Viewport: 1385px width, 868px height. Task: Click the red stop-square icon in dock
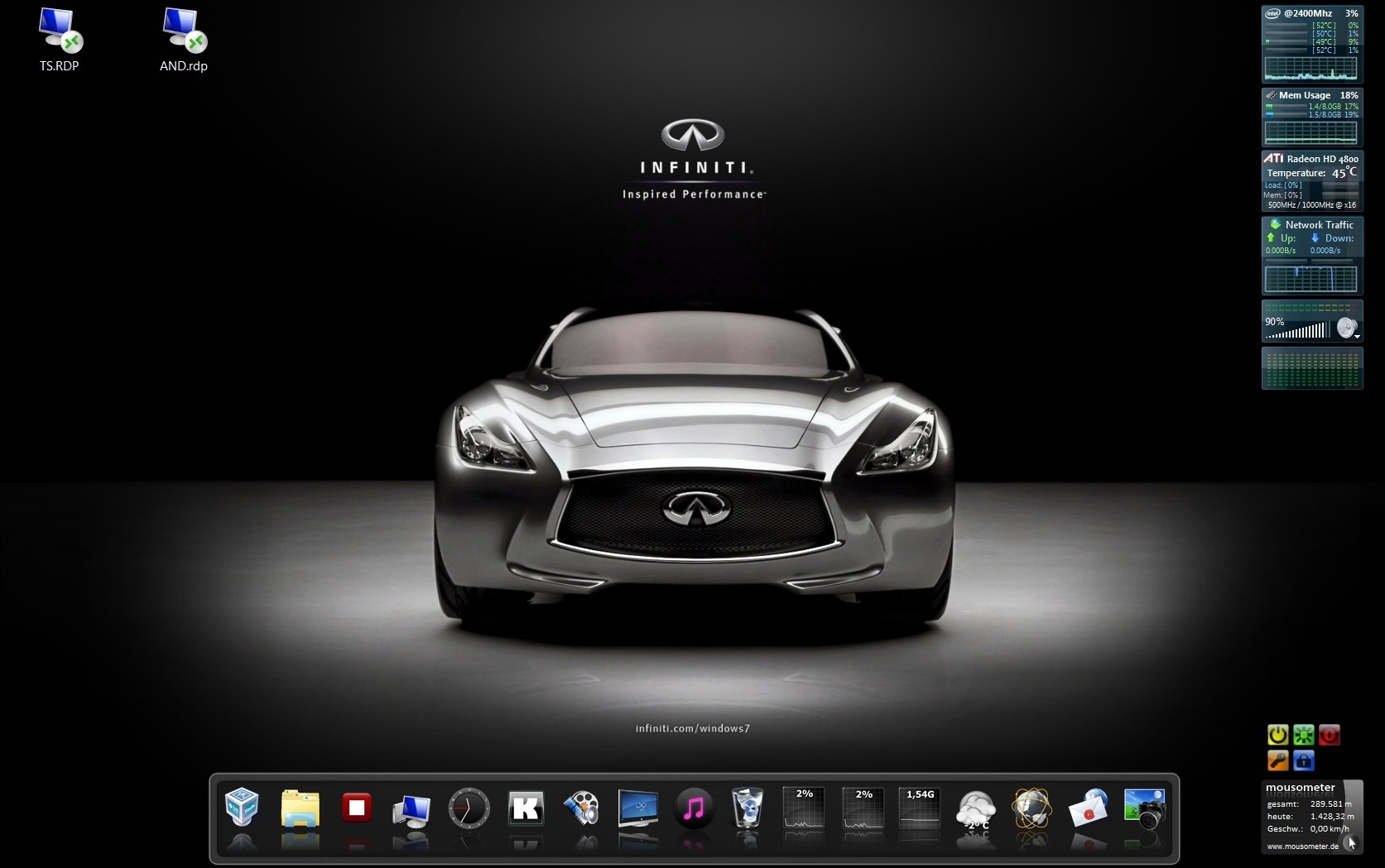coord(357,808)
